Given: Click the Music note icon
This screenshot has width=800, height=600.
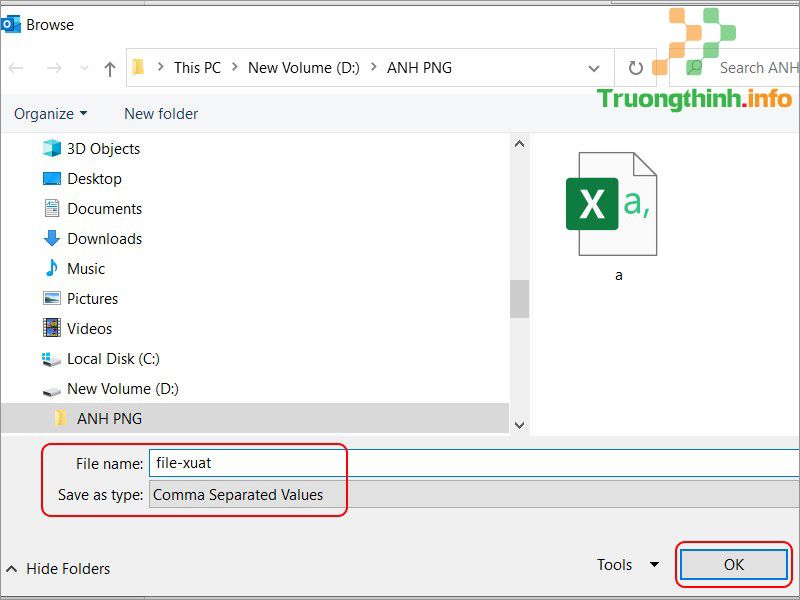Looking at the screenshot, I should click(52, 268).
